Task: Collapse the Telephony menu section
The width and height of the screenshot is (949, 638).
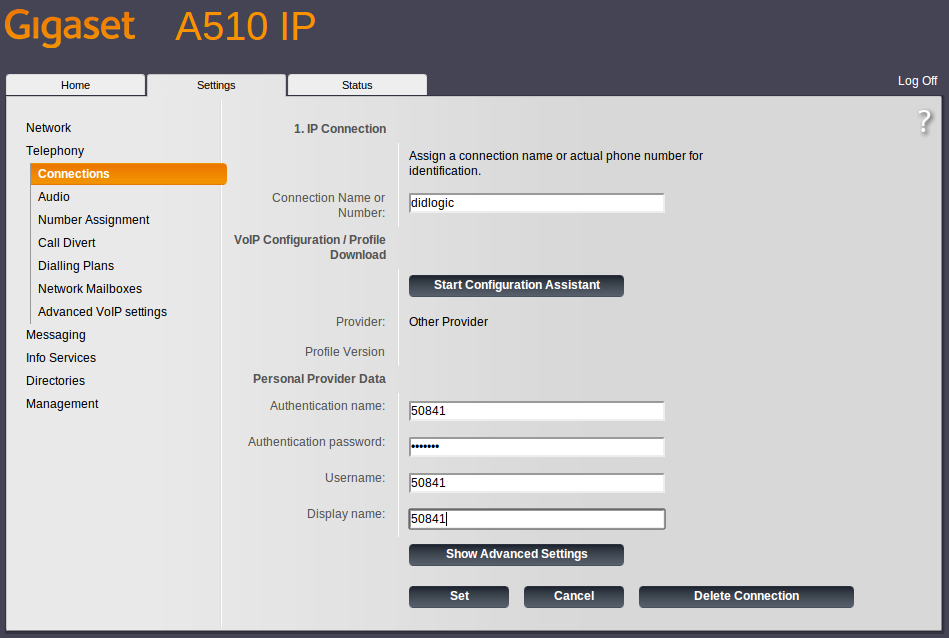Action: point(55,151)
